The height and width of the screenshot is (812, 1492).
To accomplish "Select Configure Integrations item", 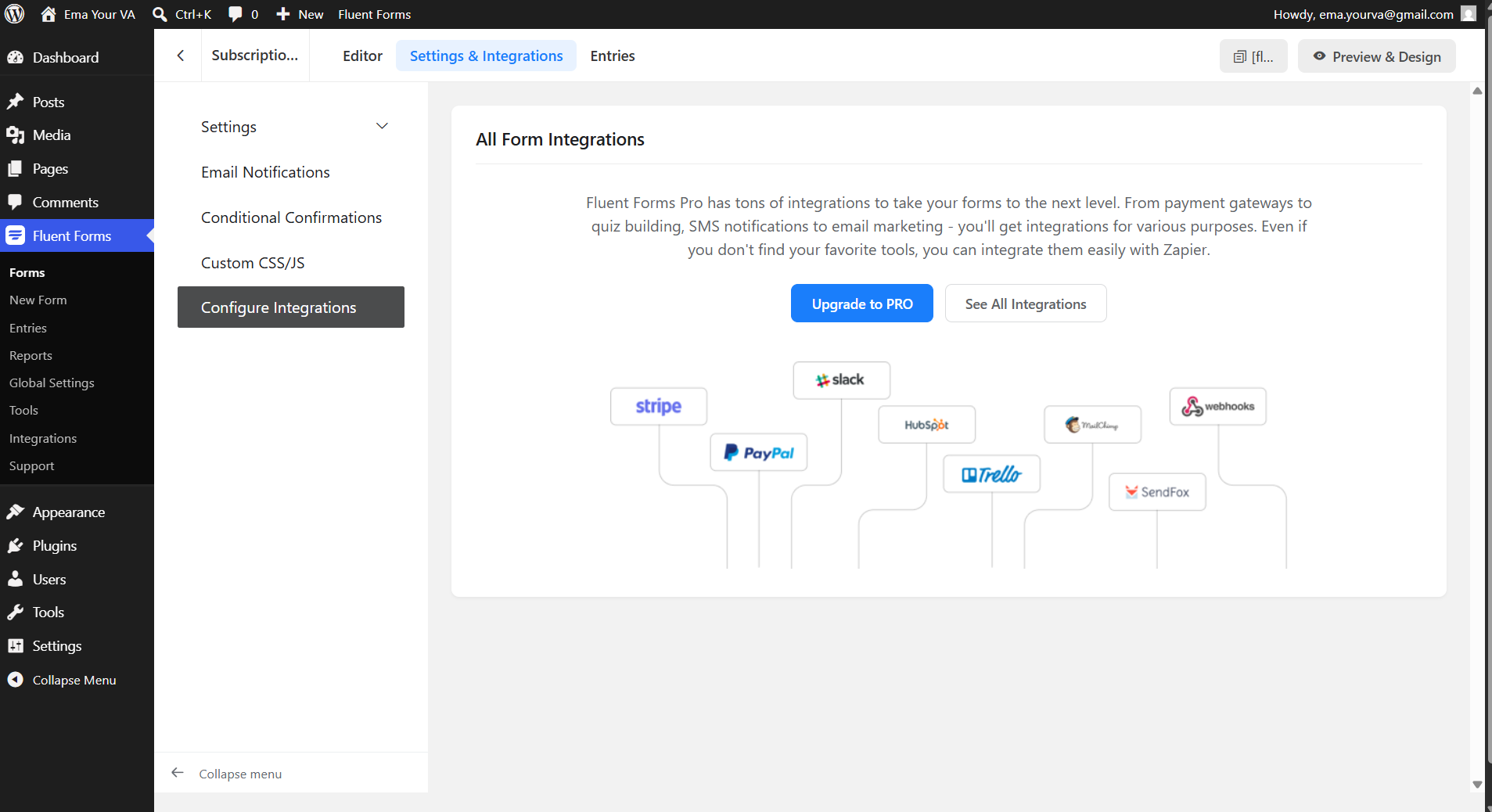I will coord(291,307).
